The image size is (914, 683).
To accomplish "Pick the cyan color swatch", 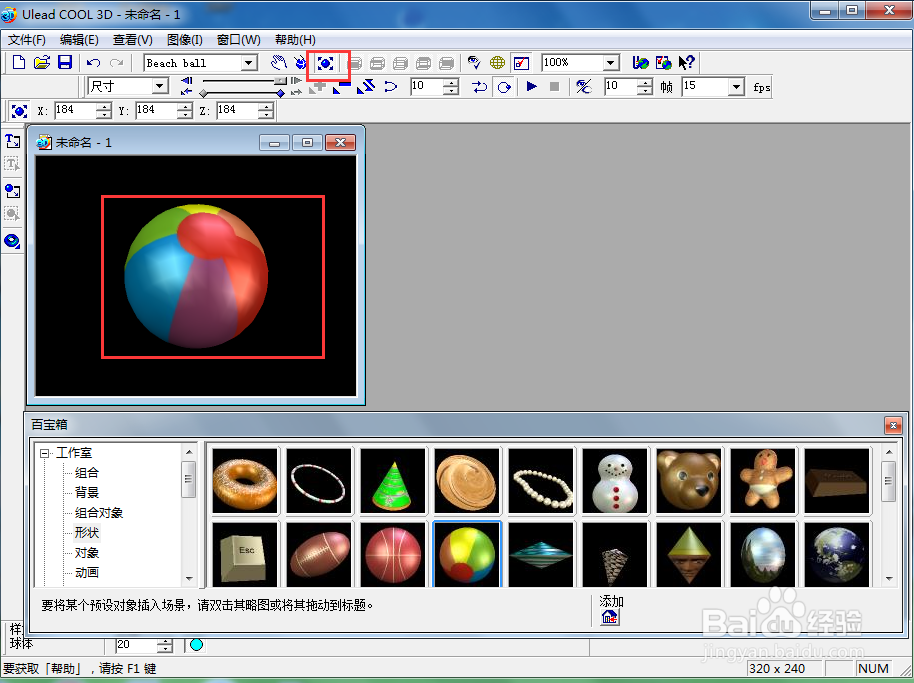I will tap(196, 645).
